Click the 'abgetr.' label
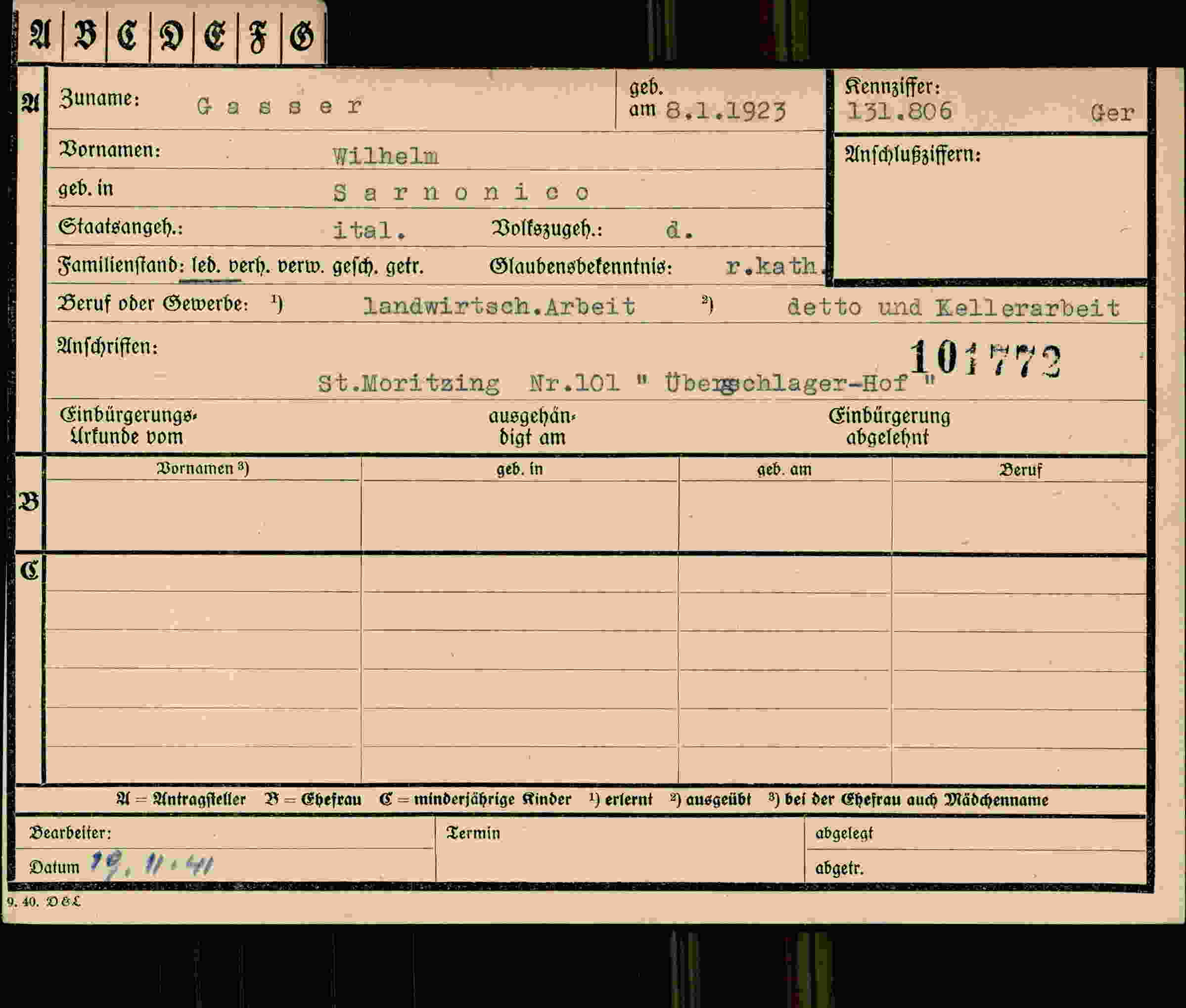 [839, 868]
